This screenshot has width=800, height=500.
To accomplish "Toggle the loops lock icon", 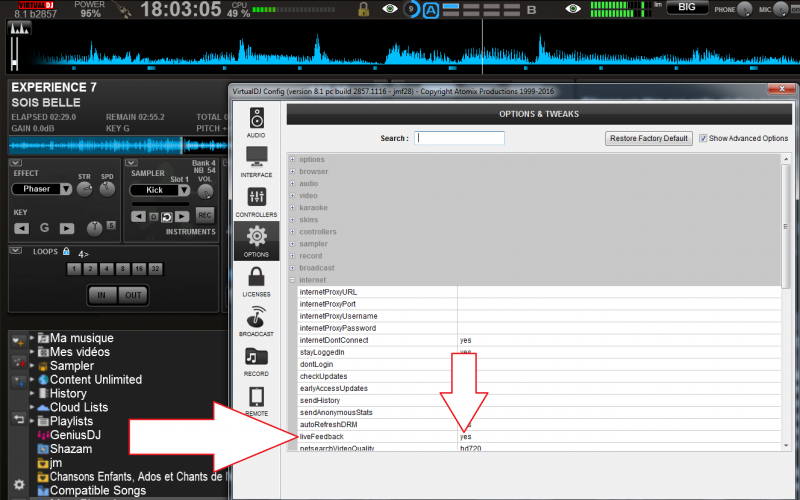I will point(66,251).
